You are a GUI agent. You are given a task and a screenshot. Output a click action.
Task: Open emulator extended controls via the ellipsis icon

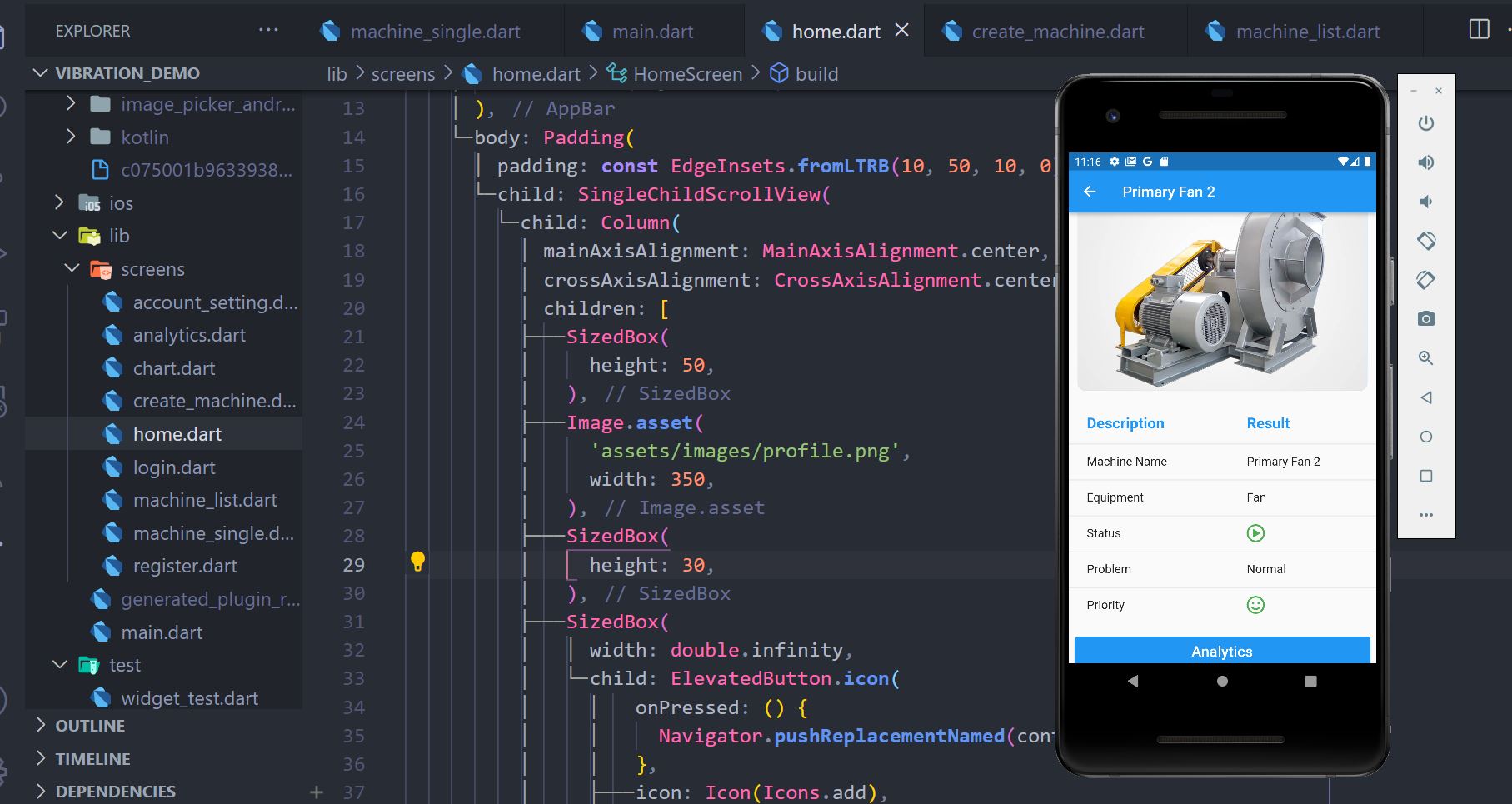coord(1425,514)
